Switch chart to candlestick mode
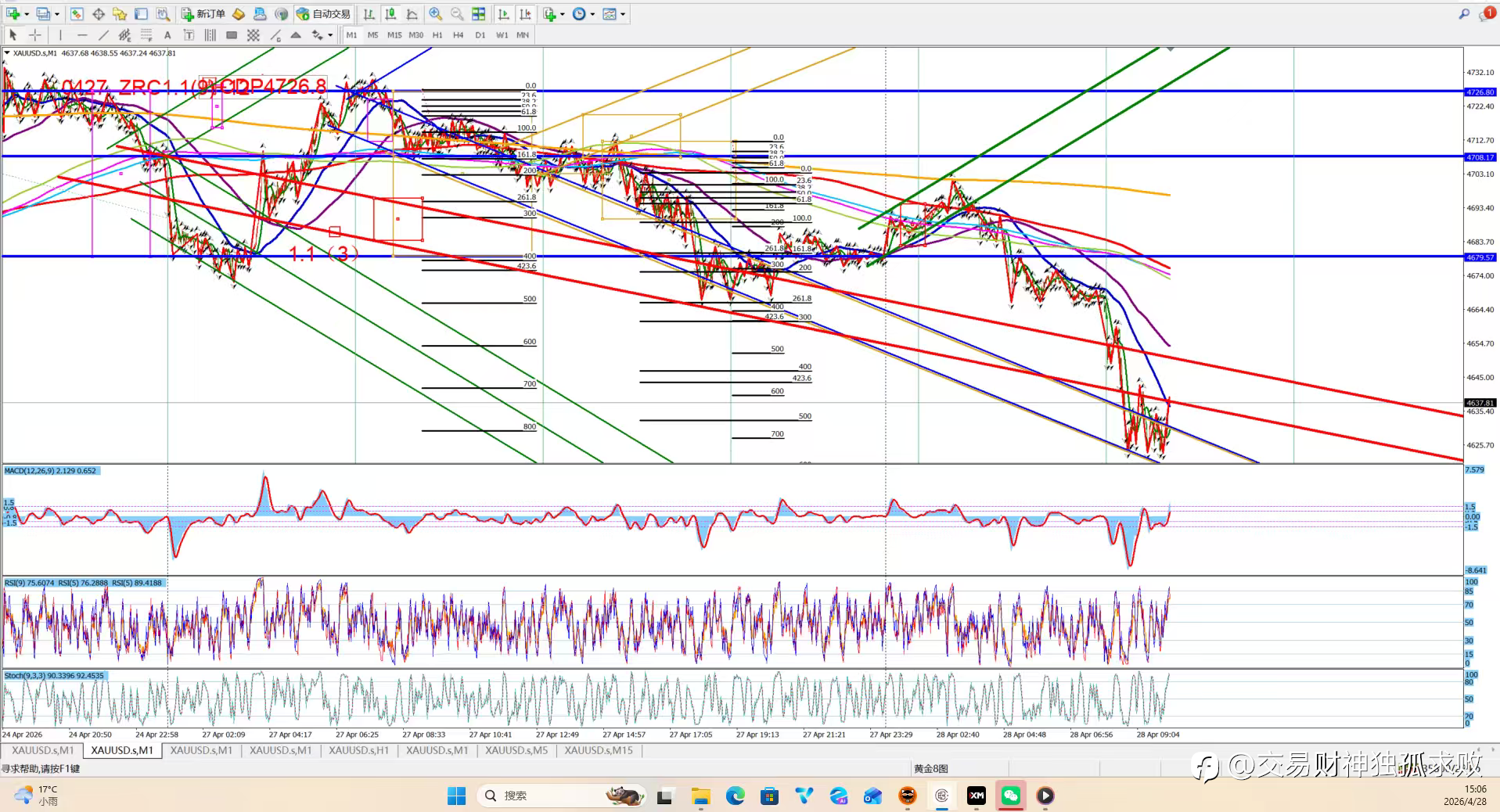The height and width of the screenshot is (812, 1500). [390, 14]
